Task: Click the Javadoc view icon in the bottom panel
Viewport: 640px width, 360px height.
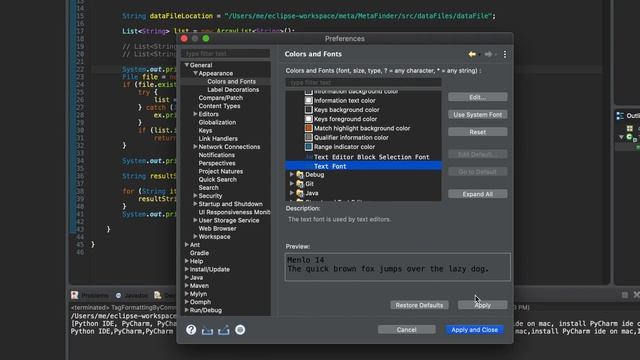Action: click(118, 295)
